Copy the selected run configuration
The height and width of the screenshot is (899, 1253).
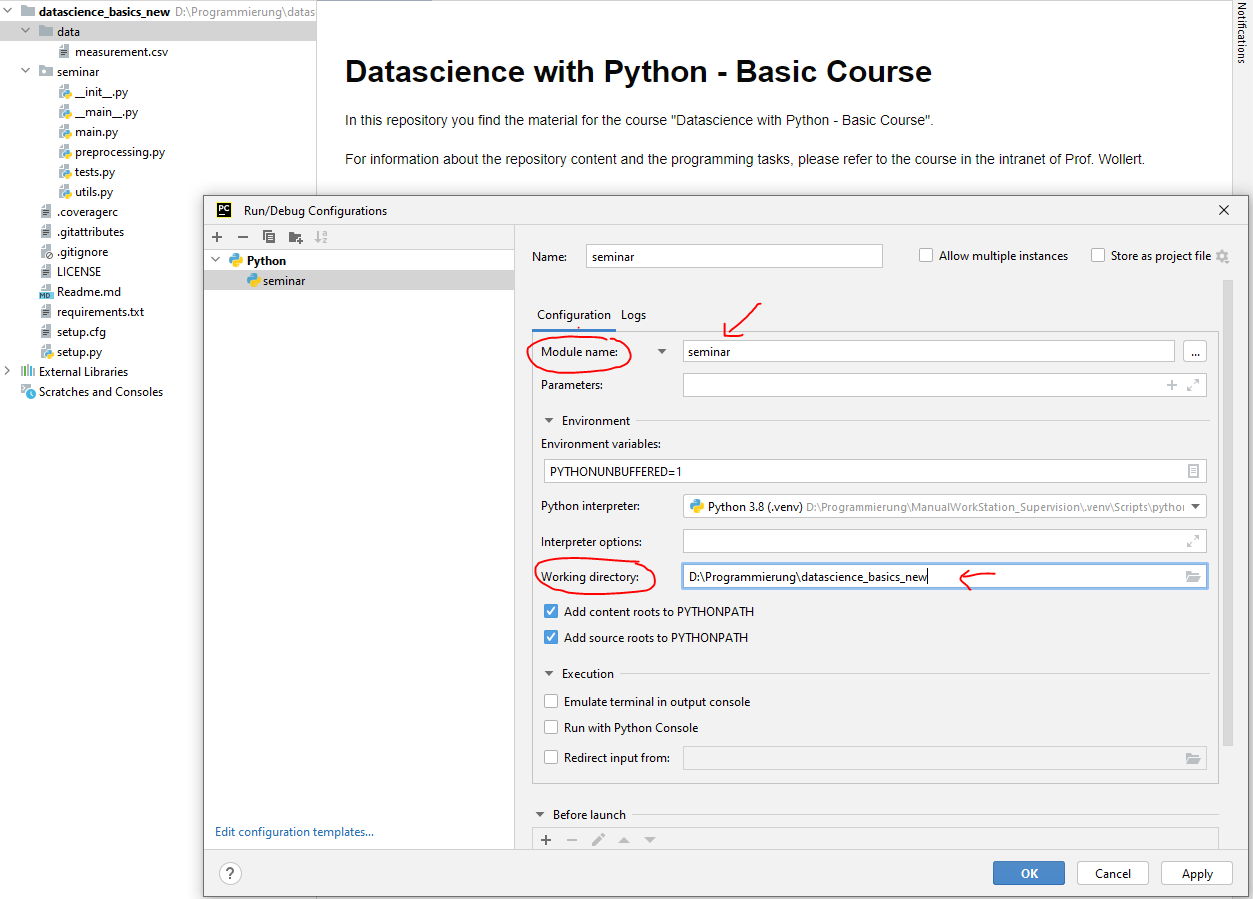tap(268, 237)
